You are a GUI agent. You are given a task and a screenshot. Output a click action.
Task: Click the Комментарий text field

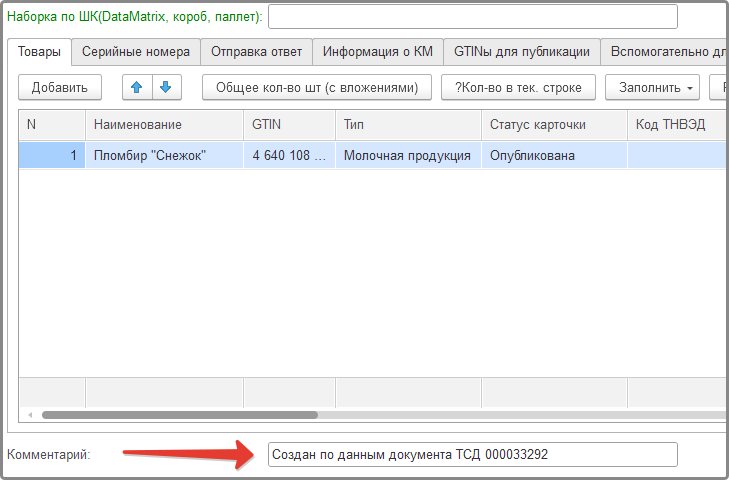(473, 454)
